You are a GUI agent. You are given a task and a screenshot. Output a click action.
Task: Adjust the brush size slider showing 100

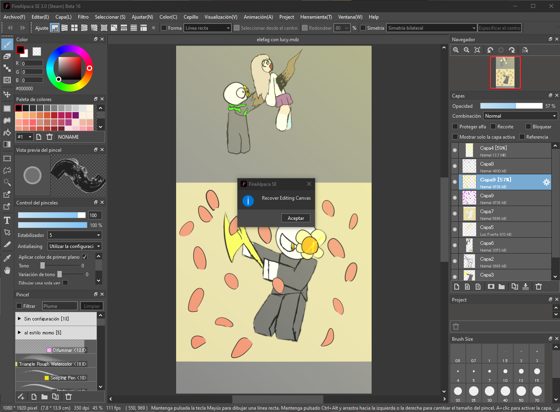[x=52, y=215]
